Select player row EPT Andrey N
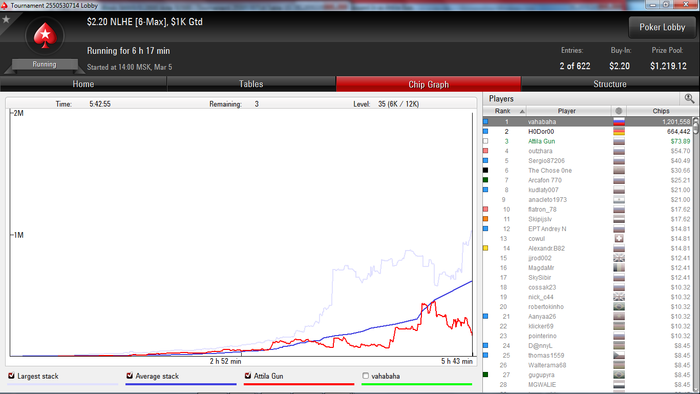This screenshot has height=394, width=700. (x=588, y=228)
